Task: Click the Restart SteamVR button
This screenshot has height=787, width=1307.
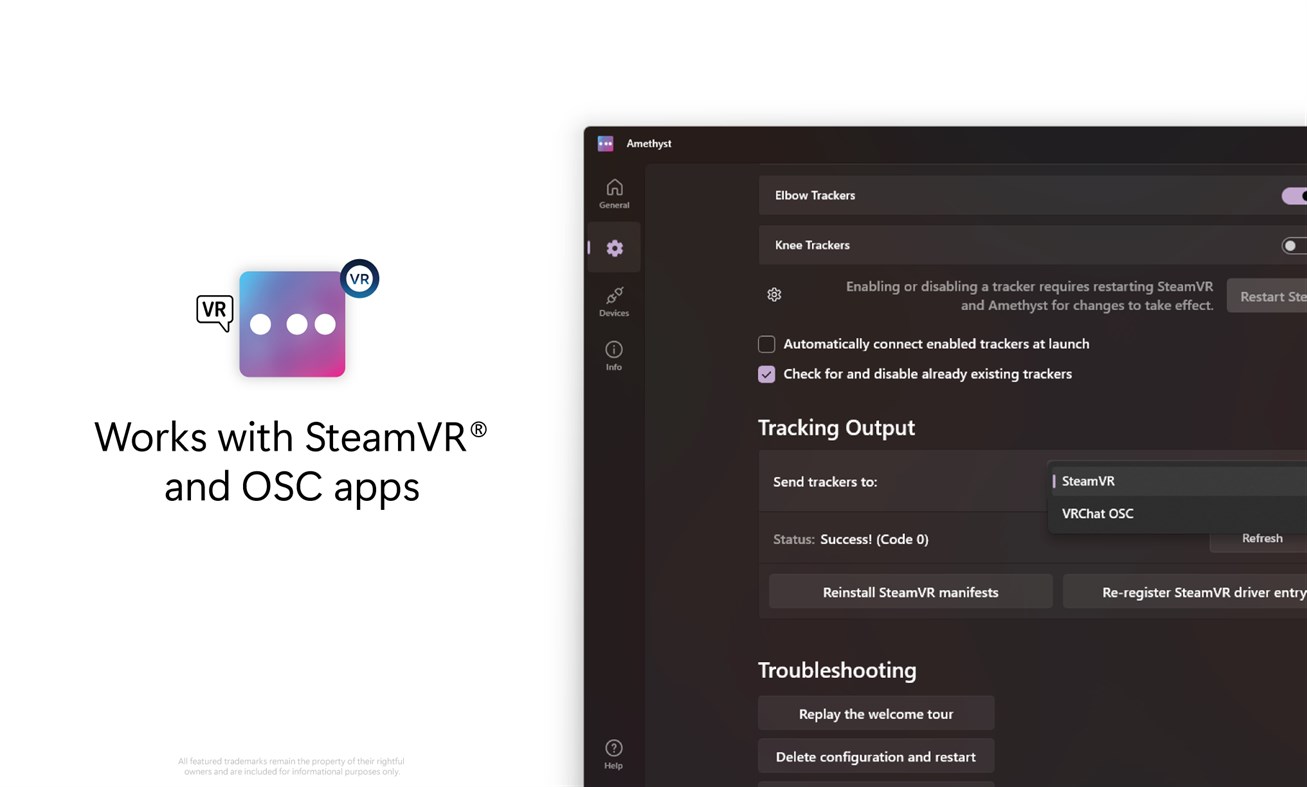Action: pyautogui.click(x=1267, y=296)
